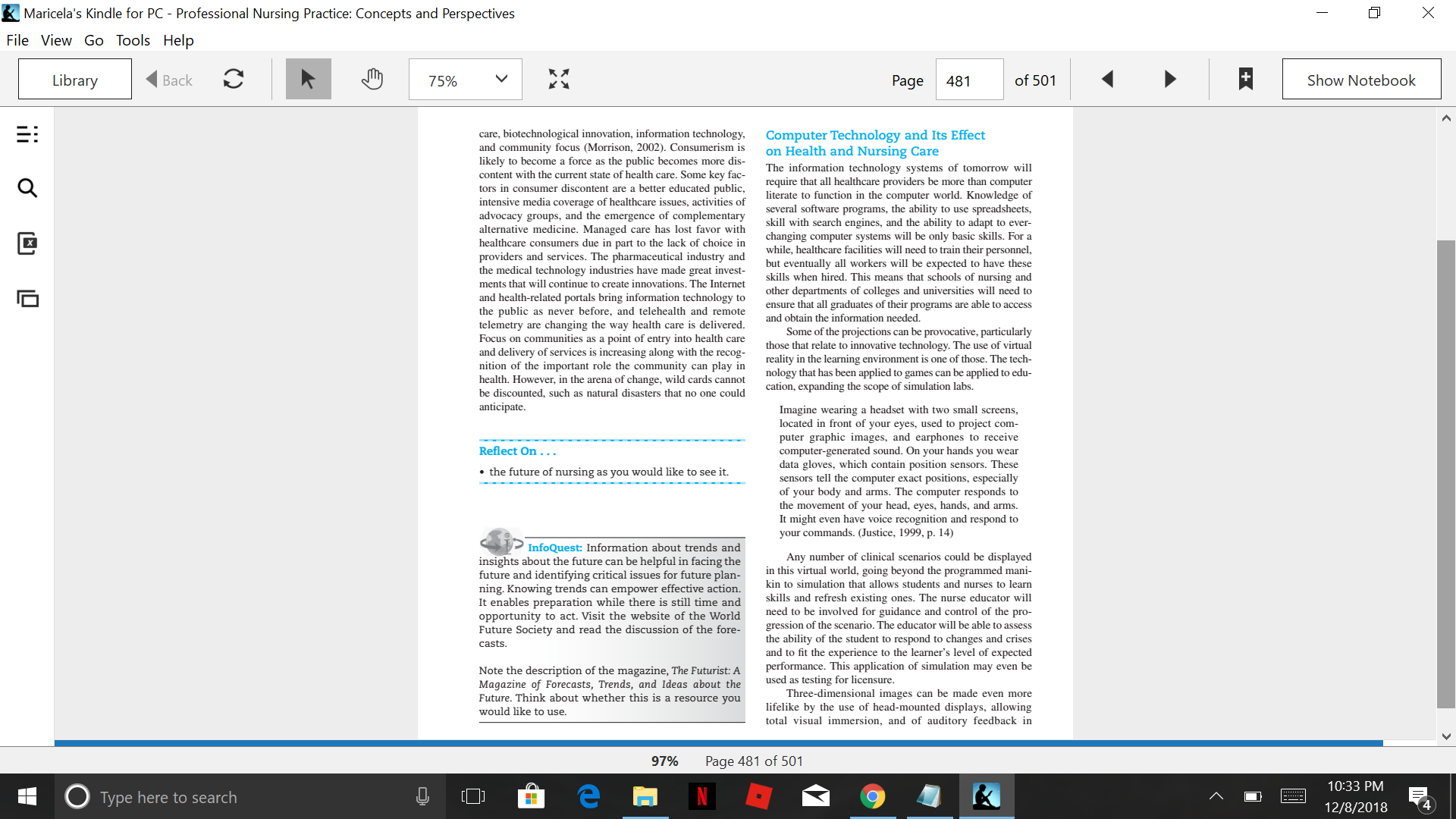Click the page number input field
Image resolution: width=1456 pixels, height=819 pixels.
(969, 80)
